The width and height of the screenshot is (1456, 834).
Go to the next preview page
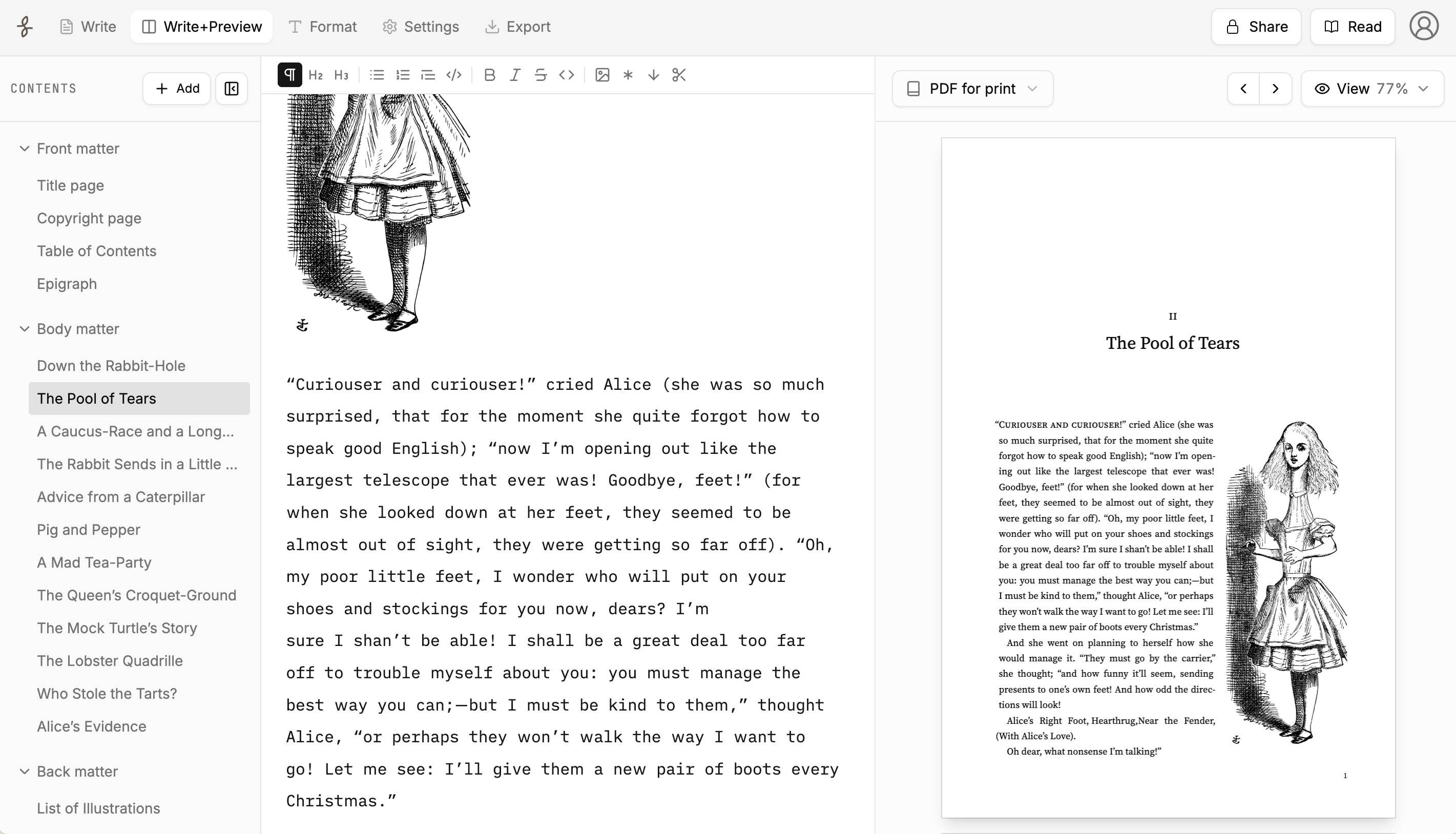click(x=1276, y=89)
